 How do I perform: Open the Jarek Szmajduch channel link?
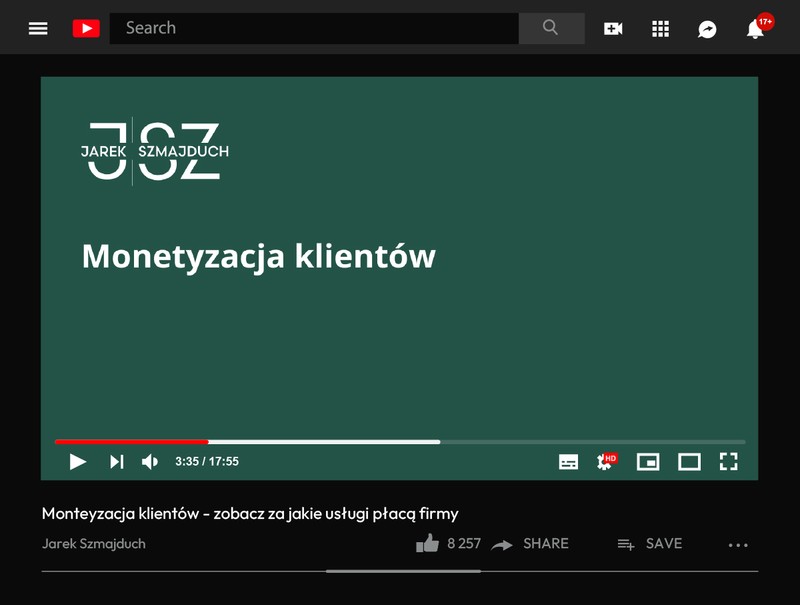pos(94,544)
